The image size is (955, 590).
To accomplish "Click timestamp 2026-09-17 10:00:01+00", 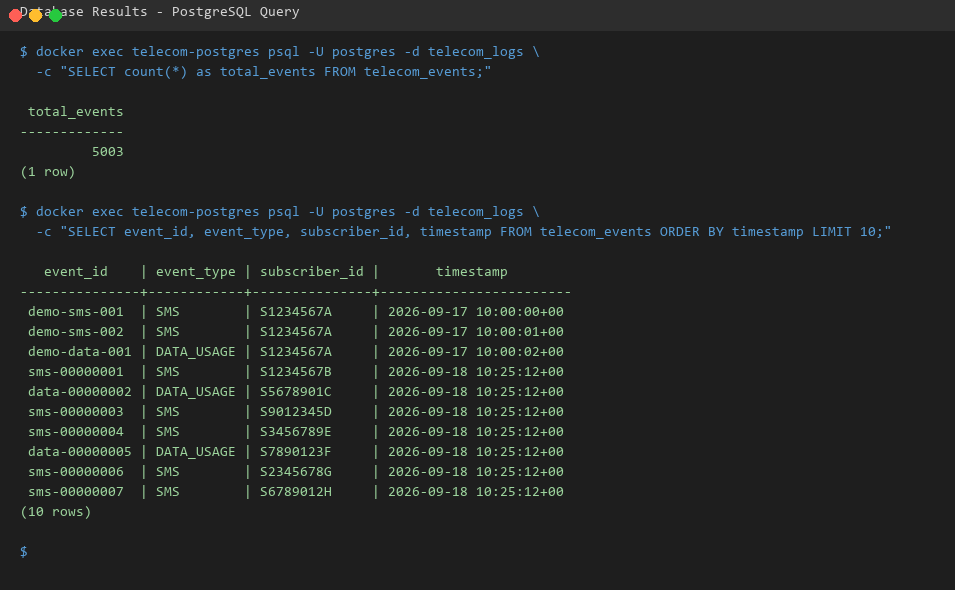I will 476,332.
